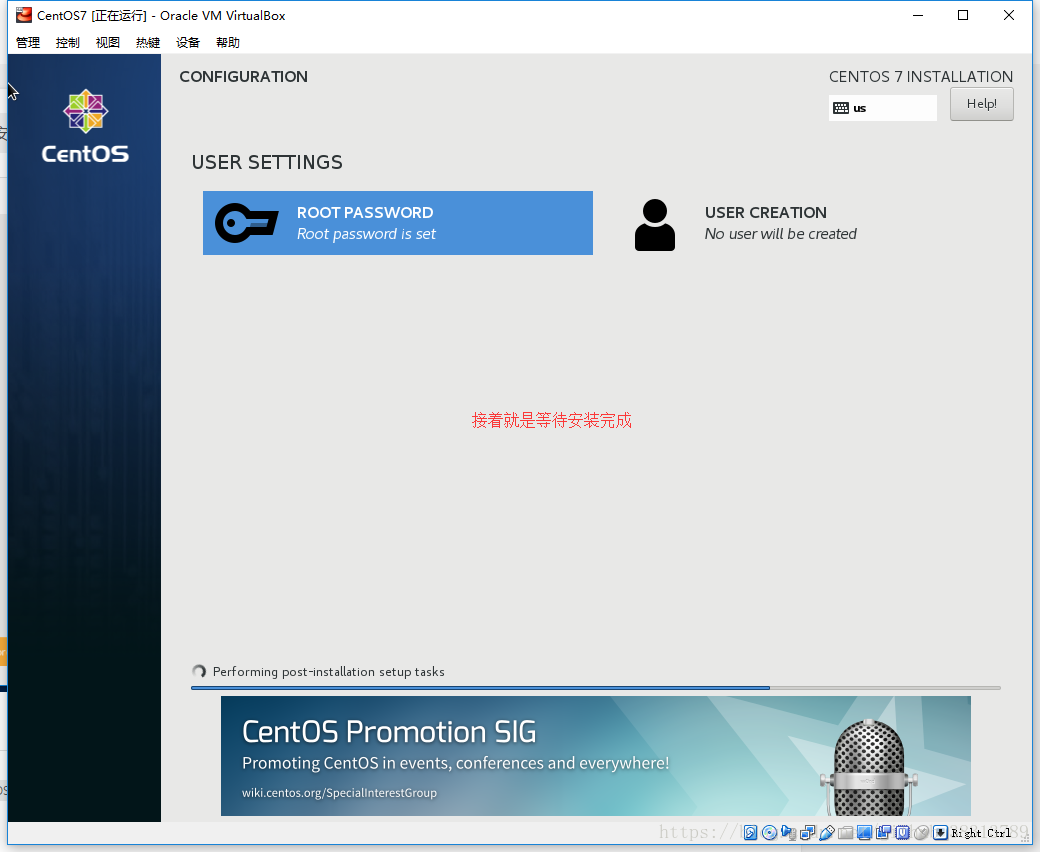Viewport: 1040px width, 852px height.
Task: Click the 'No user will be created' text
Action: point(781,234)
